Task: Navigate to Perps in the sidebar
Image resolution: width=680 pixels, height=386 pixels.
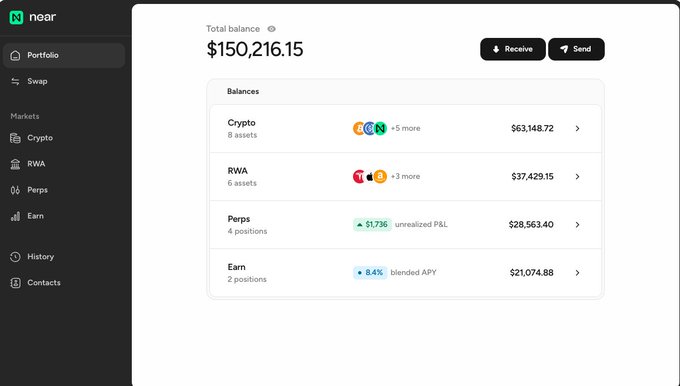Action: 64,190
